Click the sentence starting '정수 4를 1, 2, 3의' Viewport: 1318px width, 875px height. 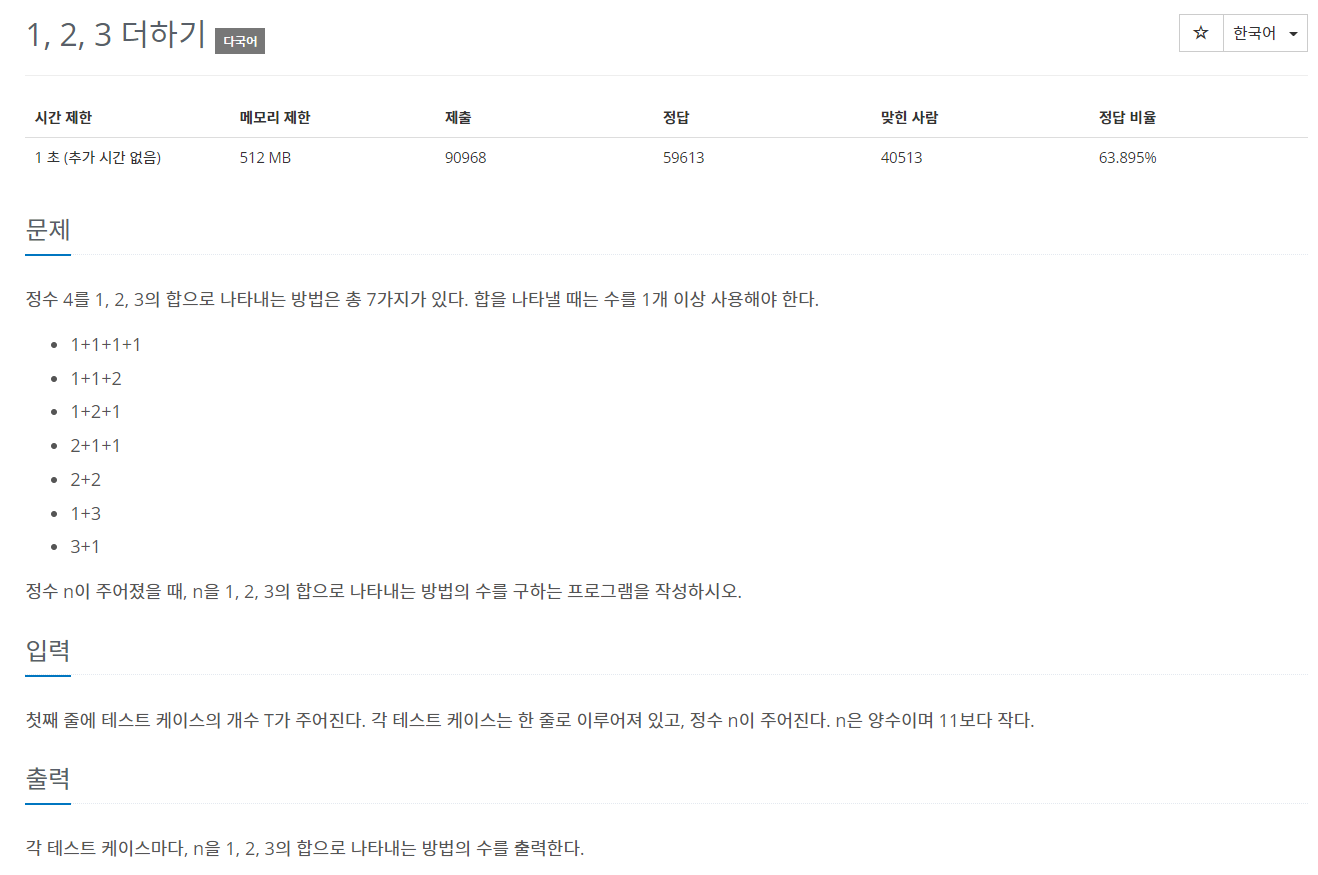(422, 299)
